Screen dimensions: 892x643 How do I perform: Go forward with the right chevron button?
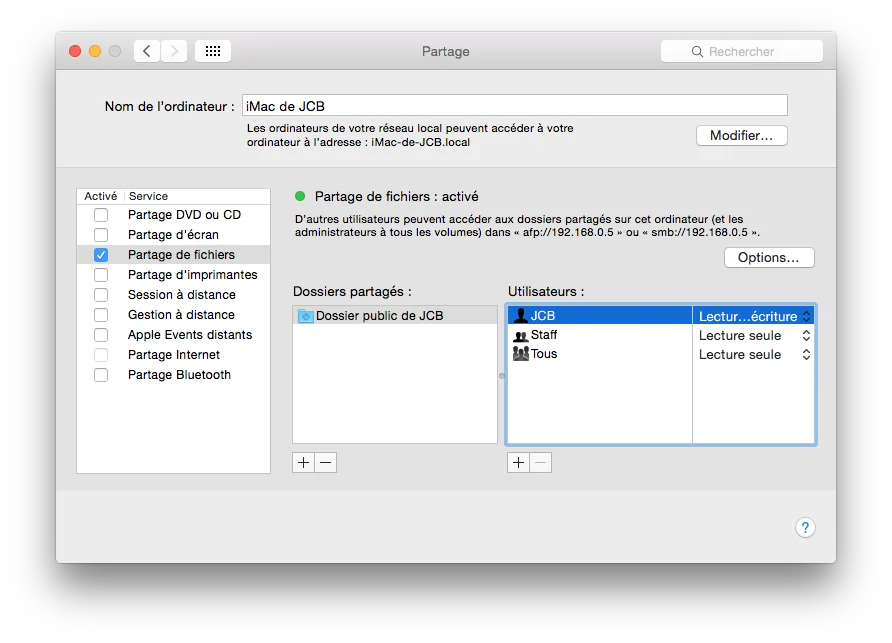tap(174, 51)
